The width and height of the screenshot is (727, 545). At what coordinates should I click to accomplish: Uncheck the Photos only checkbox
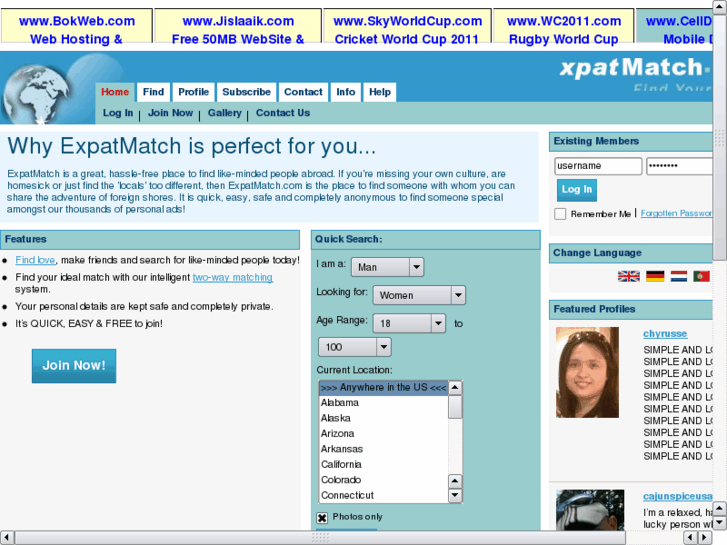point(322,518)
